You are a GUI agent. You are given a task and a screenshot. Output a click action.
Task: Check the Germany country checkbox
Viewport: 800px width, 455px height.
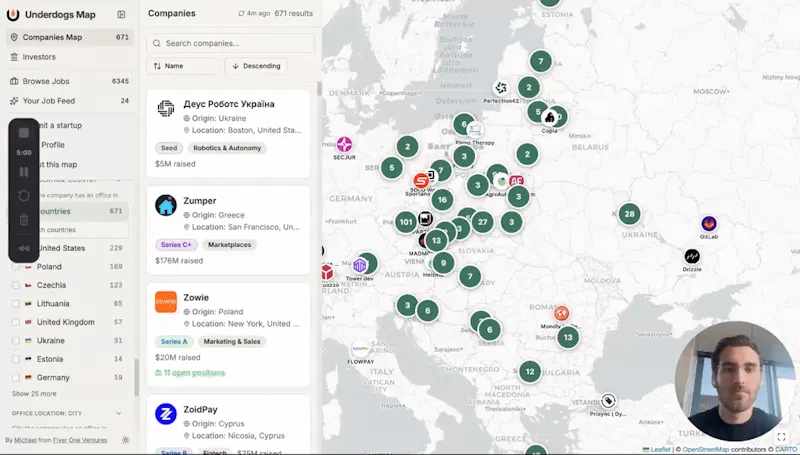pos(16,377)
